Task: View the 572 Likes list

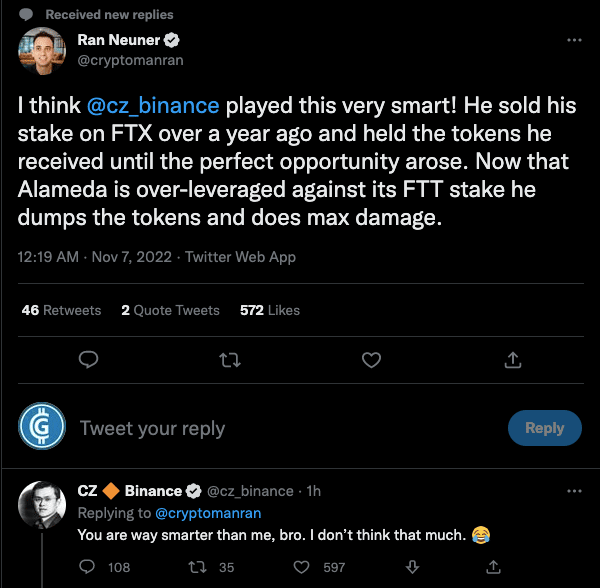Action: click(270, 310)
